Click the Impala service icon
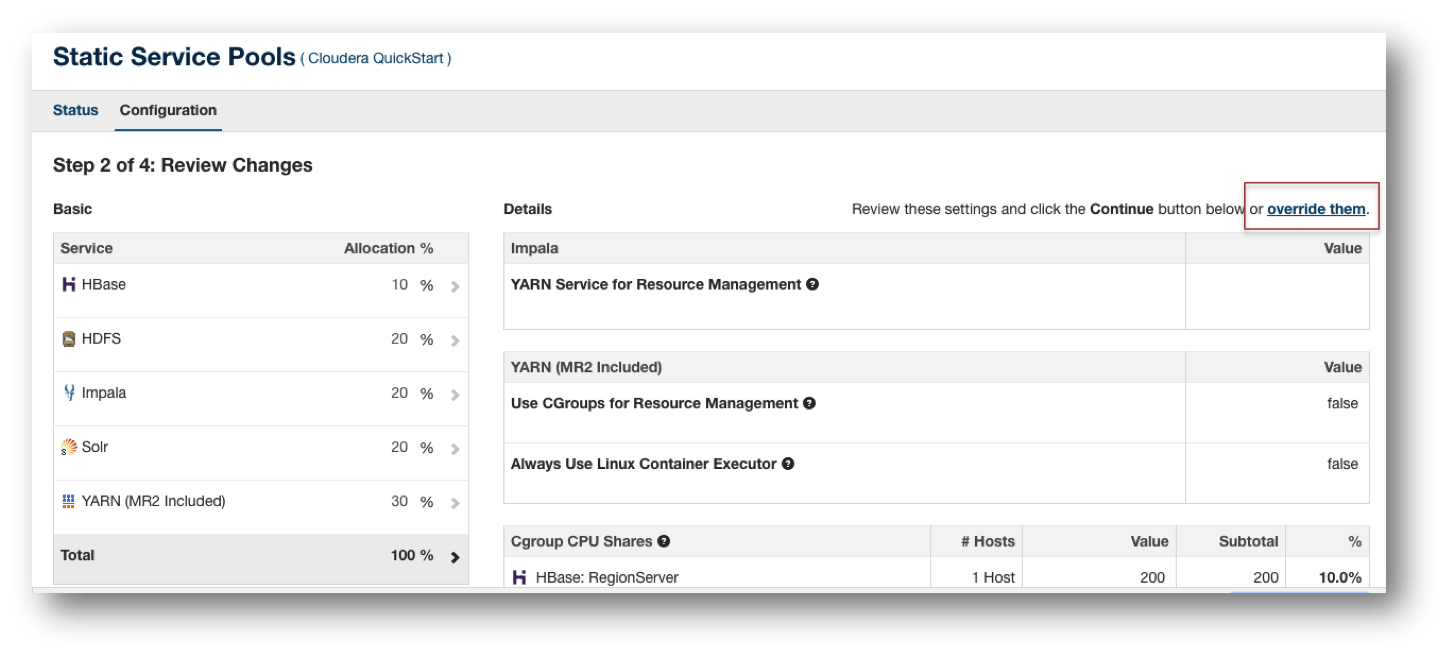1451x658 pixels. click(x=69, y=393)
